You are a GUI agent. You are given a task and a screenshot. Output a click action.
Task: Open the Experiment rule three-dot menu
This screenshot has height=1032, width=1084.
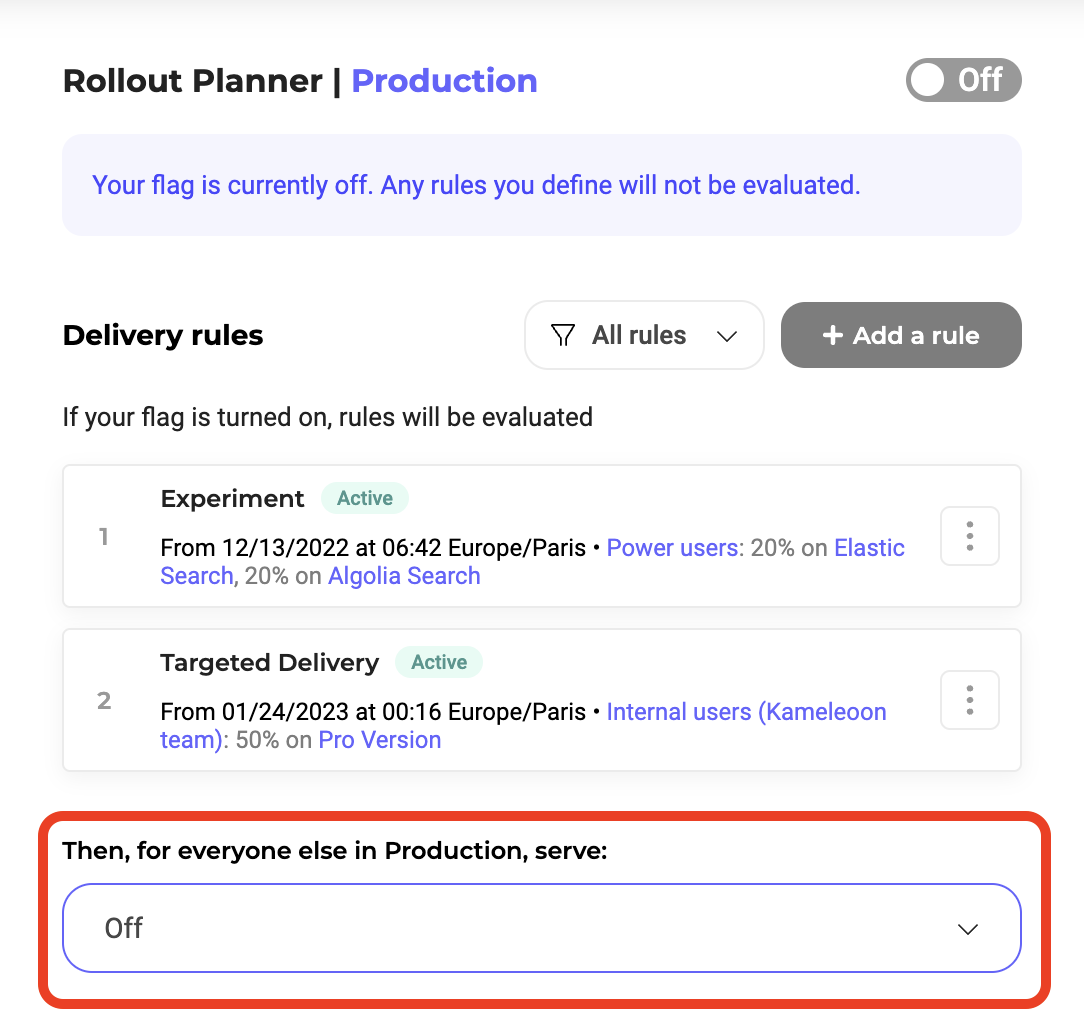pyautogui.click(x=969, y=536)
